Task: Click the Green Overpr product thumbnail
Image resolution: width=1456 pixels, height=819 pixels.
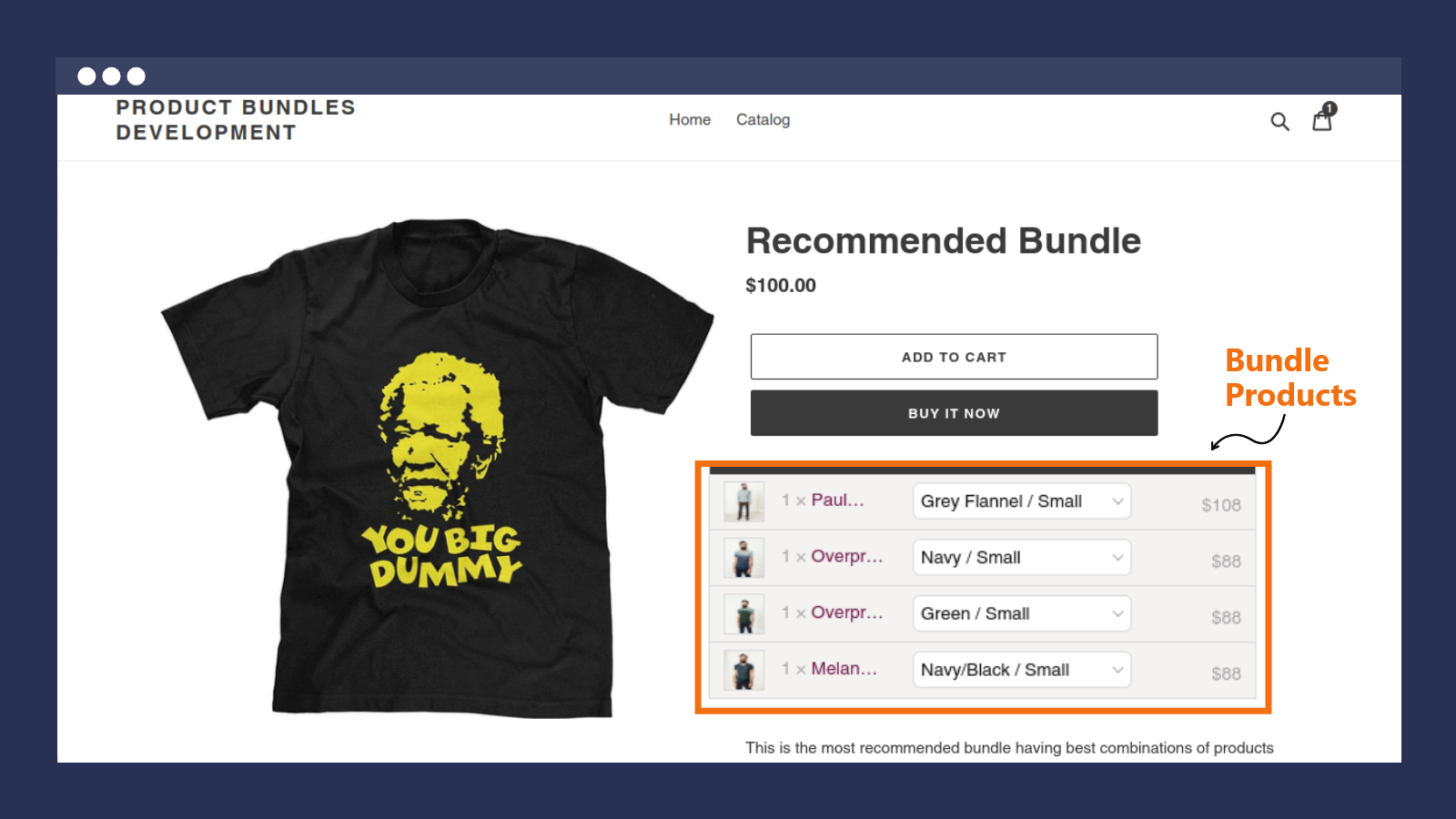Action: 743,613
